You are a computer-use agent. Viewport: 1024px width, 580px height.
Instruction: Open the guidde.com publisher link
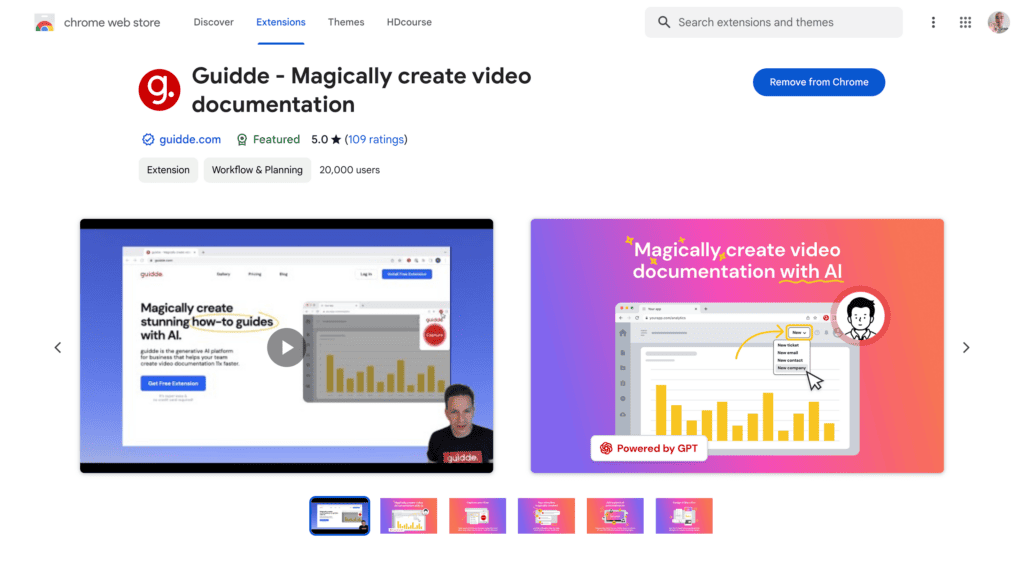(x=190, y=139)
